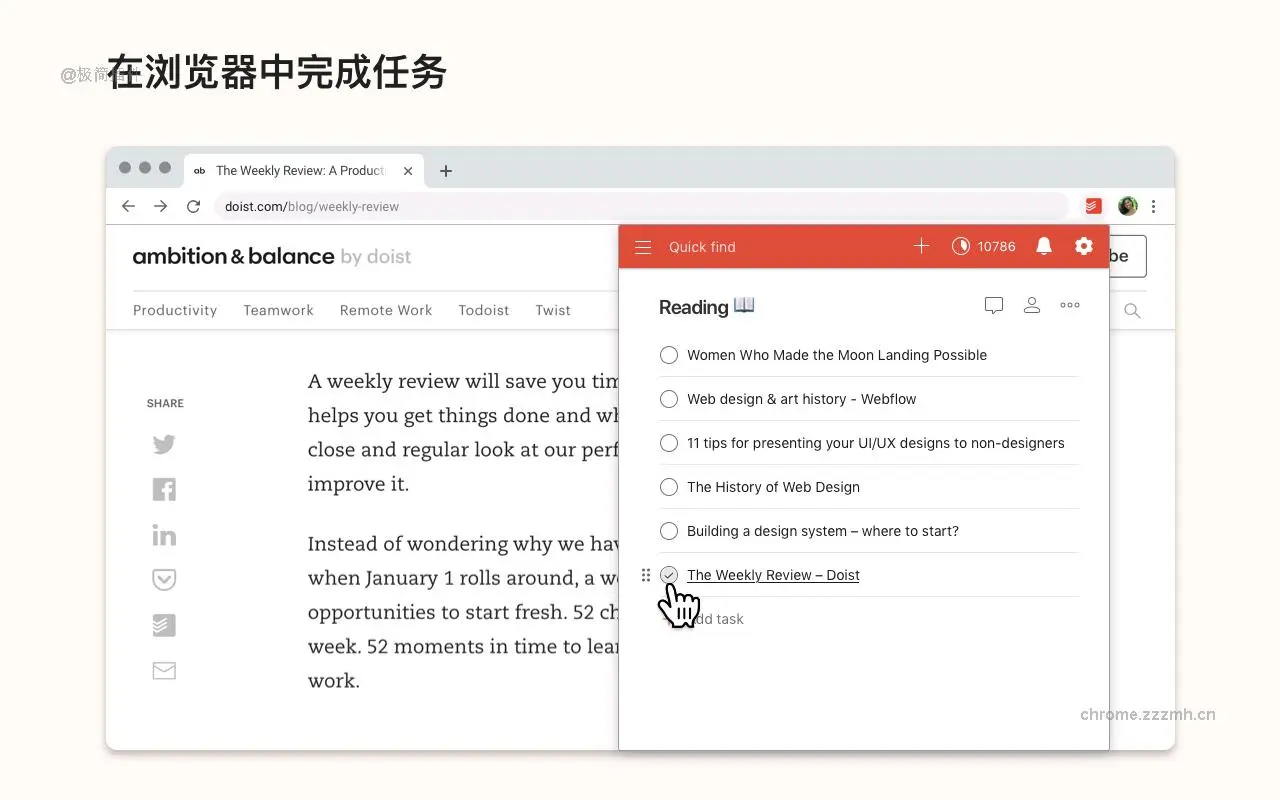Mark 'Women Who Made the Moon Landing Possible' complete
Image resolution: width=1280 pixels, height=800 pixels.
(x=669, y=355)
